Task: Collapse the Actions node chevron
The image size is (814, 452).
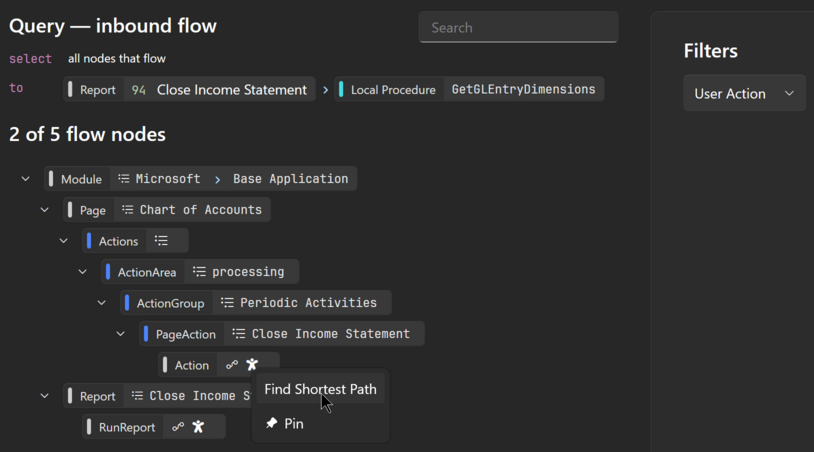Action: pyautogui.click(x=63, y=241)
